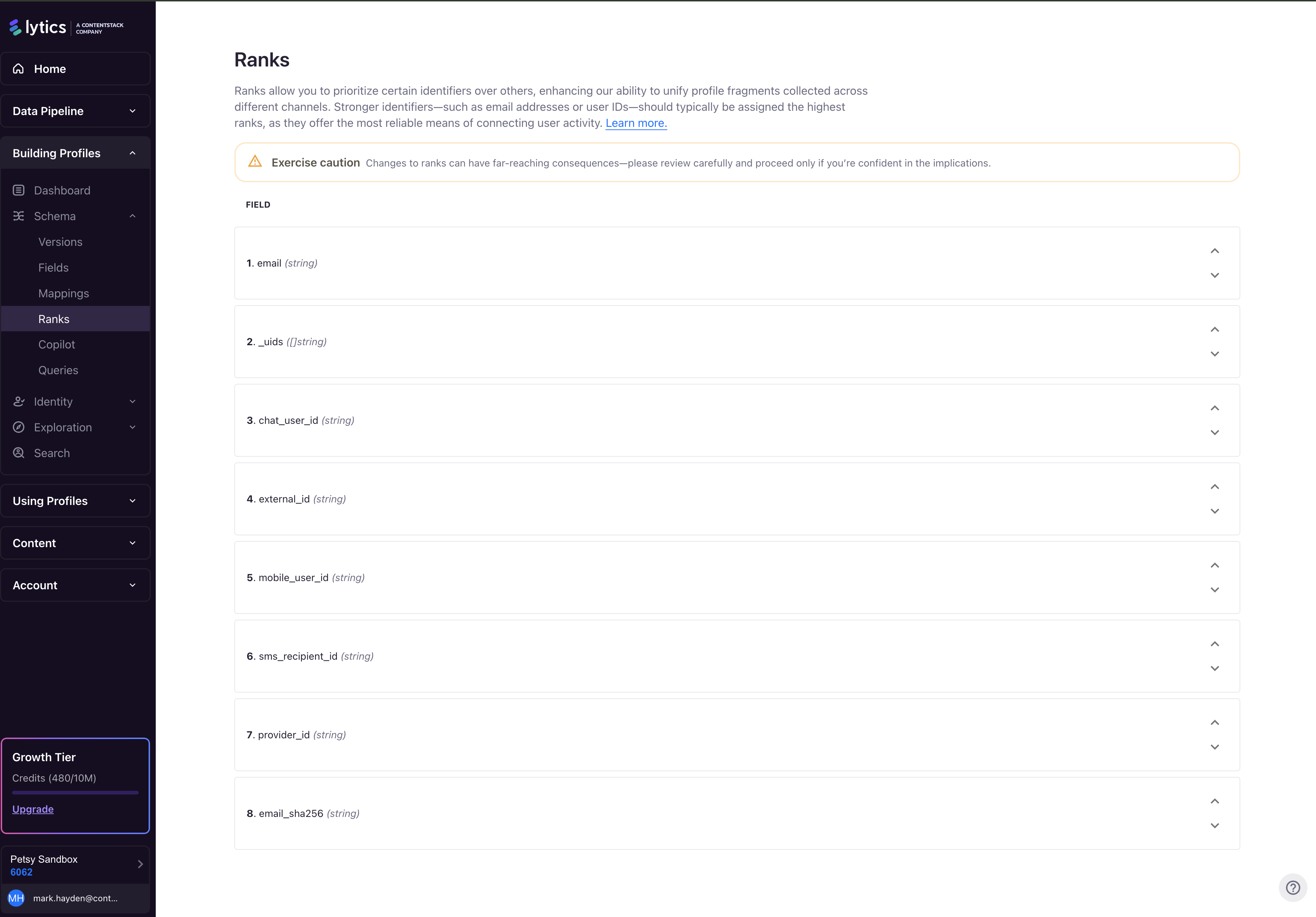
Task: Move email rank down
Action: click(x=1215, y=275)
